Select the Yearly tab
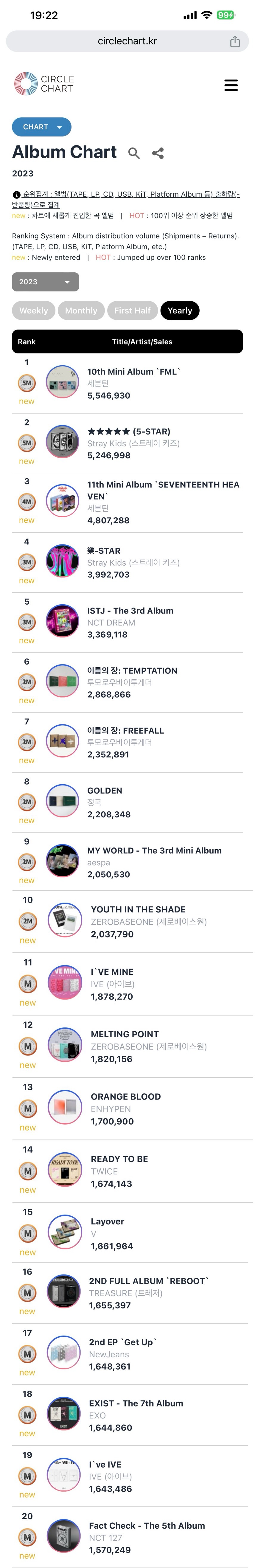This screenshot has width=255, height=1568. pyautogui.click(x=180, y=311)
